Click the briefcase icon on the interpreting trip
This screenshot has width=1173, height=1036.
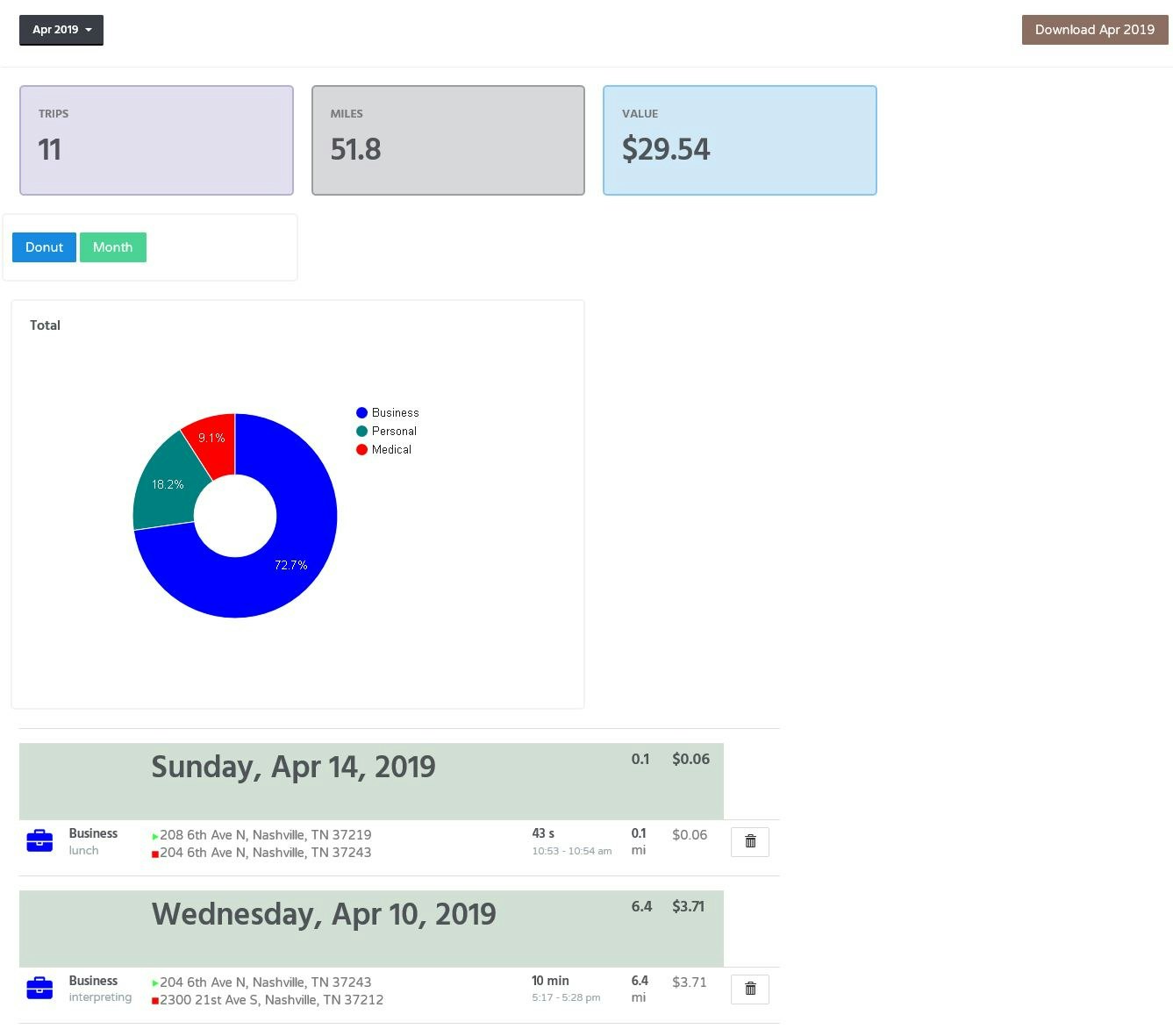coord(39,988)
